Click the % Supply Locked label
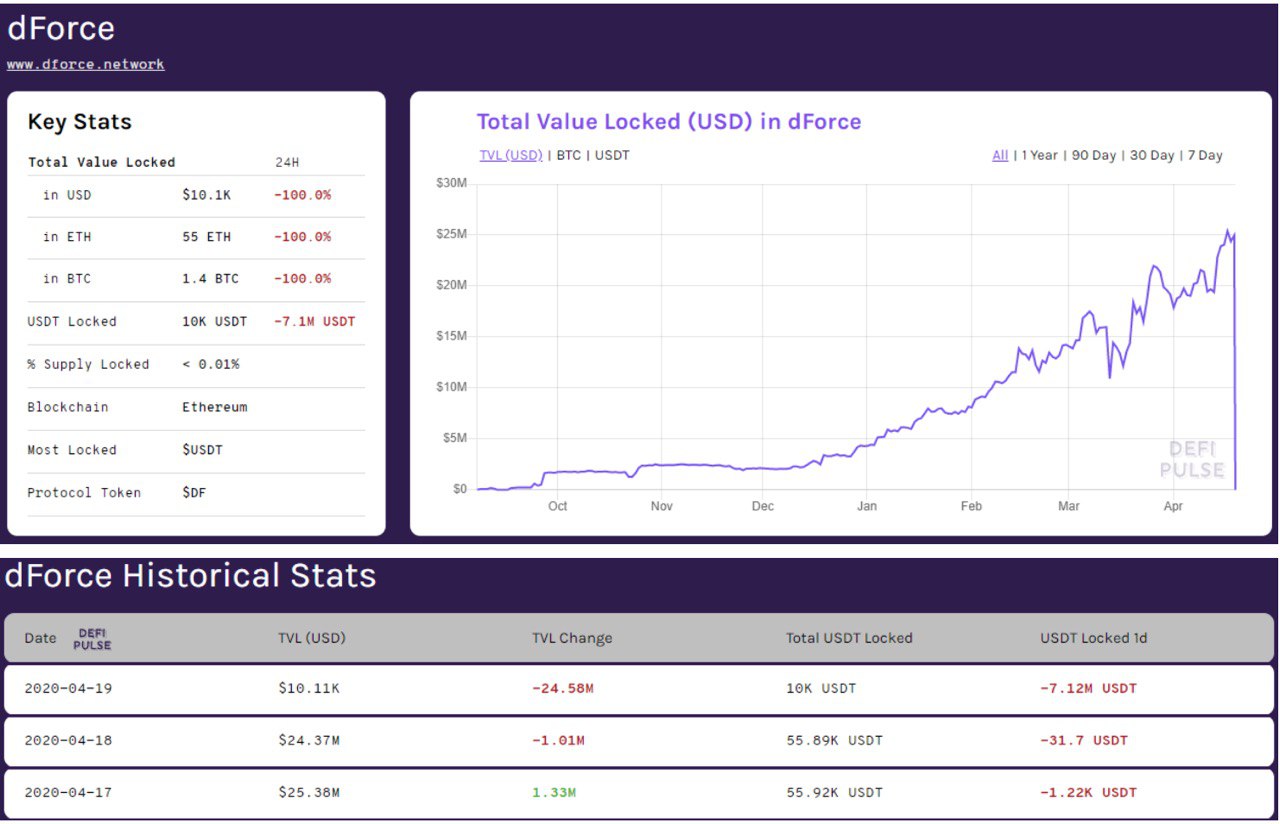The image size is (1280, 824). coord(88,364)
